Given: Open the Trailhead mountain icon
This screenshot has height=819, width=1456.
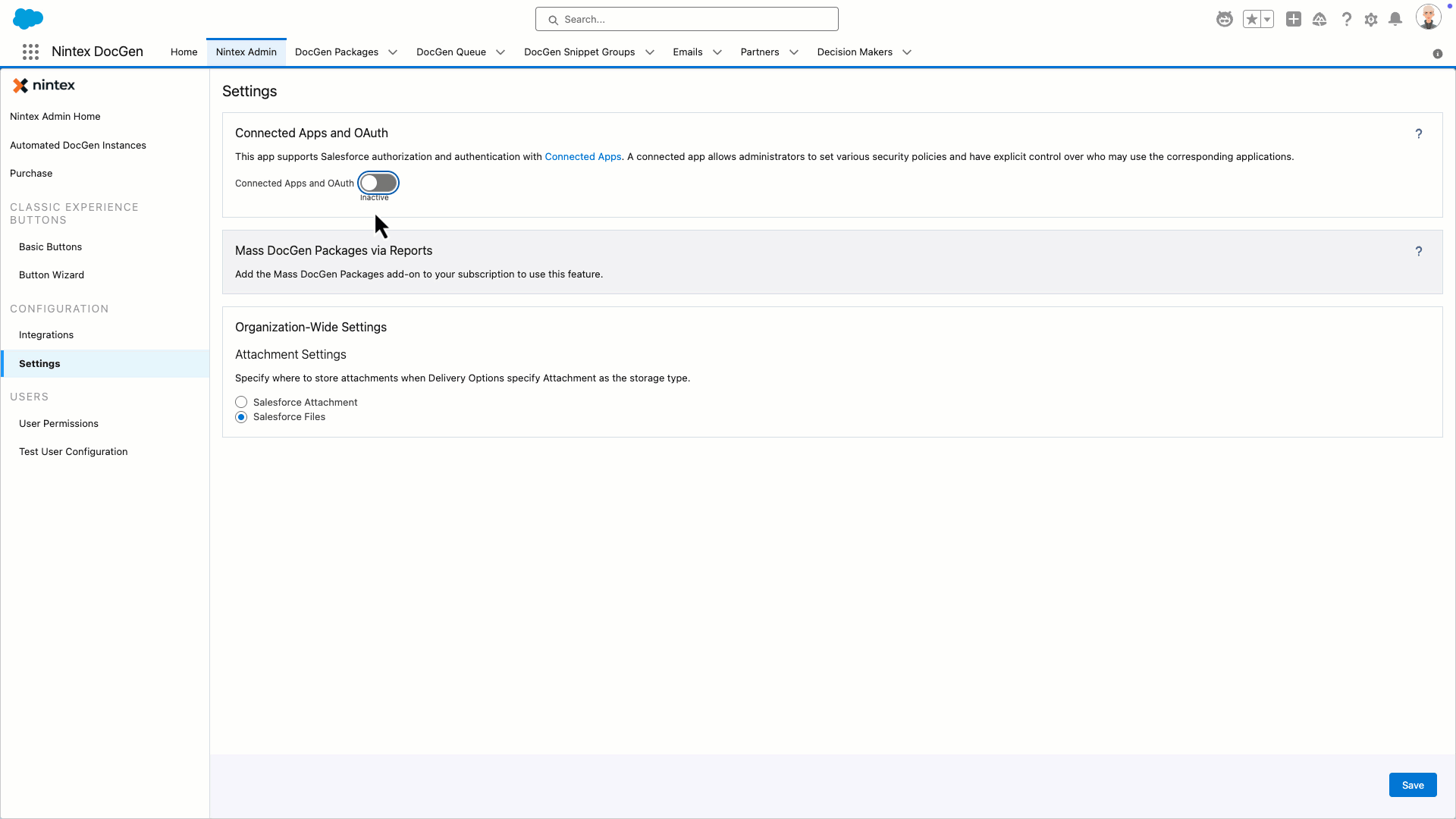Looking at the screenshot, I should point(1319,20).
